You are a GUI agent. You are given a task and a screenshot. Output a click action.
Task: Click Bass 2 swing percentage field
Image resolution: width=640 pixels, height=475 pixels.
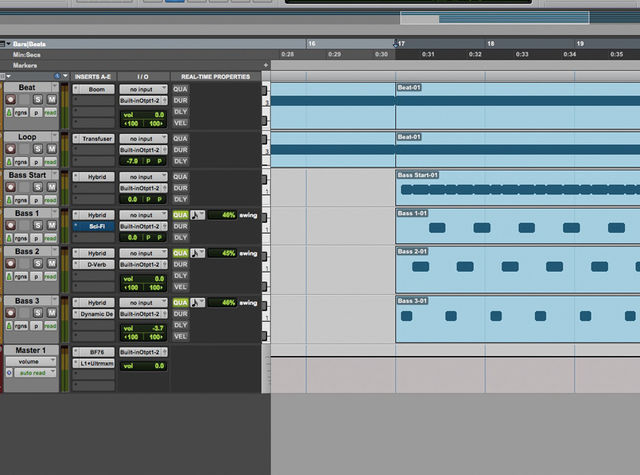click(x=222, y=253)
